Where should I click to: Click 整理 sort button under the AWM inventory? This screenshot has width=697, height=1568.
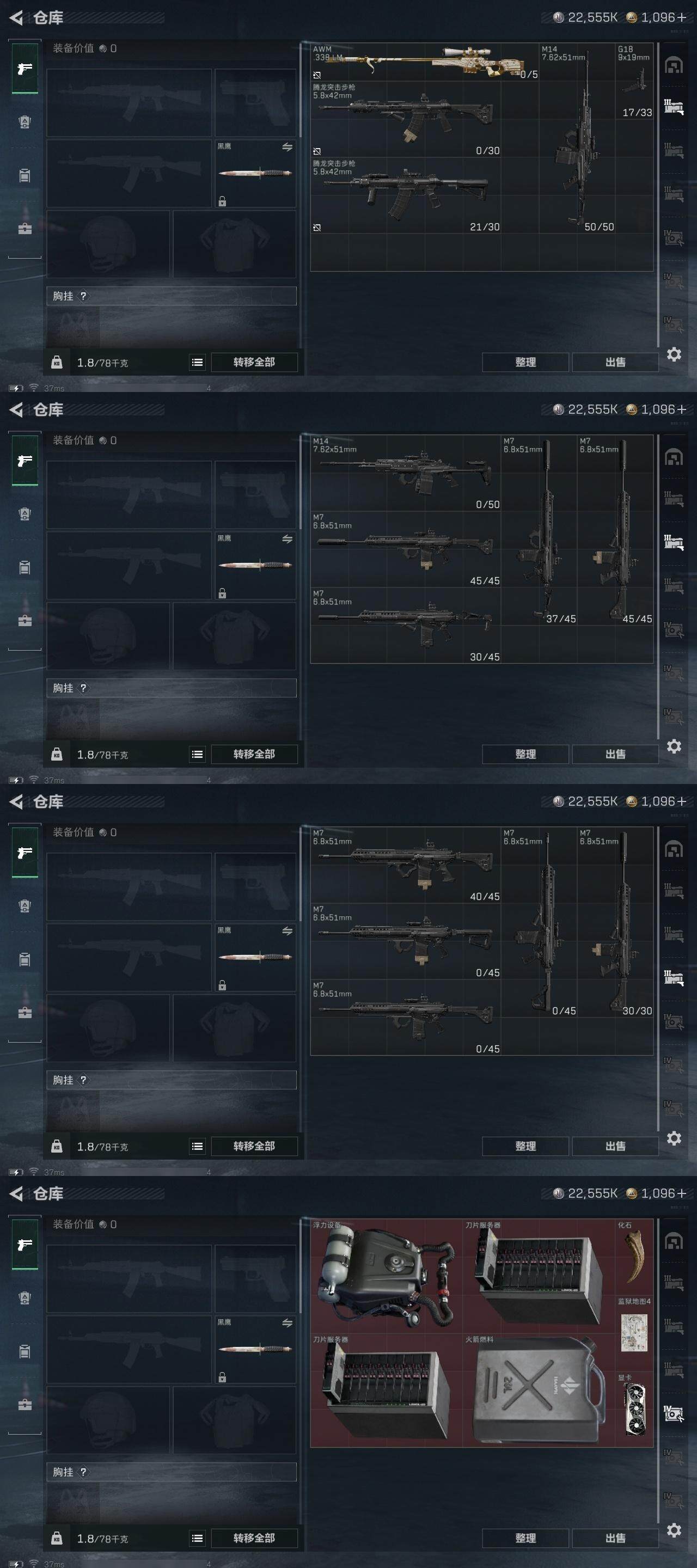pyautogui.click(x=525, y=362)
